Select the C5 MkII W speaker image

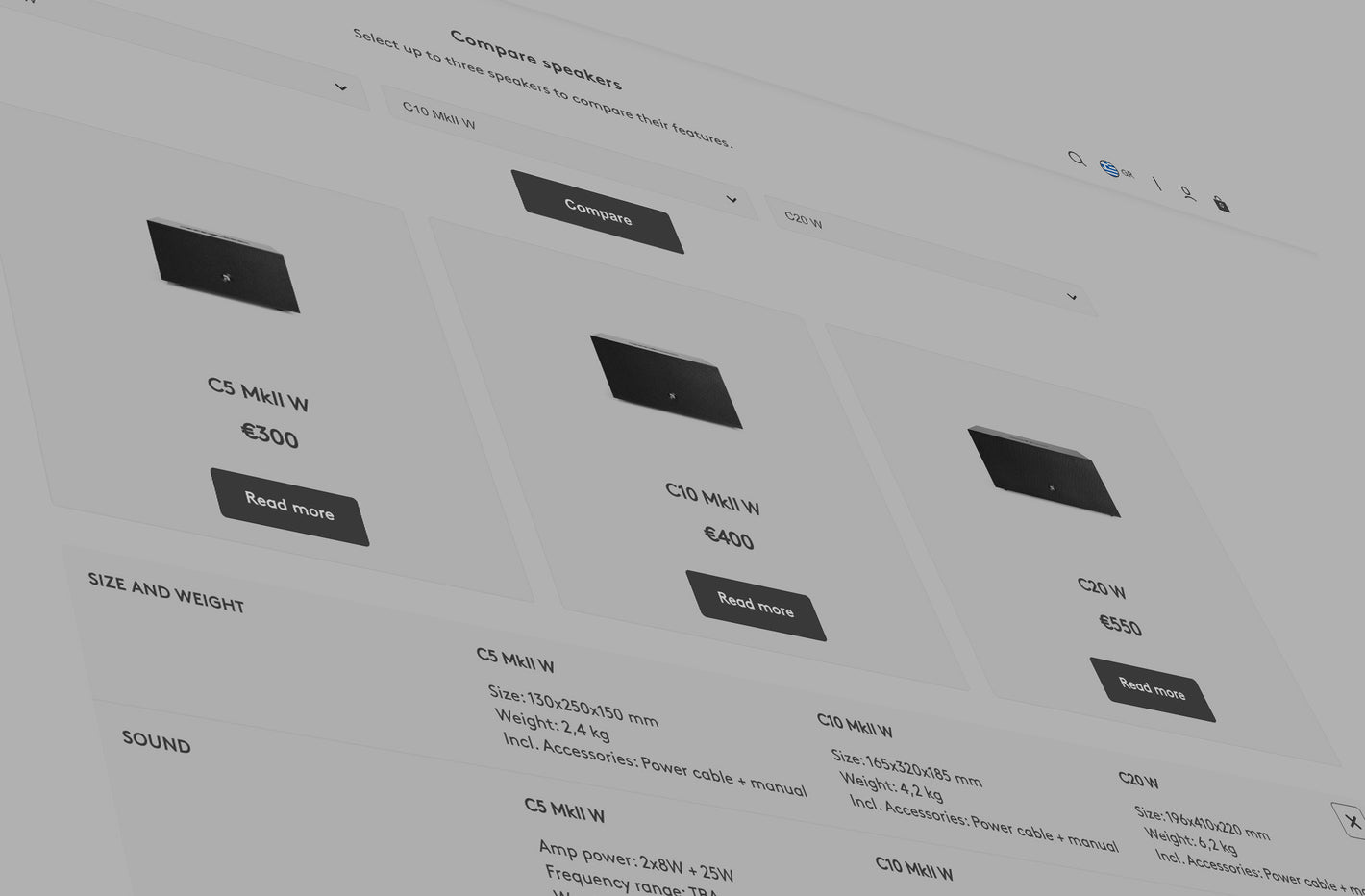(x=223, y=265)
